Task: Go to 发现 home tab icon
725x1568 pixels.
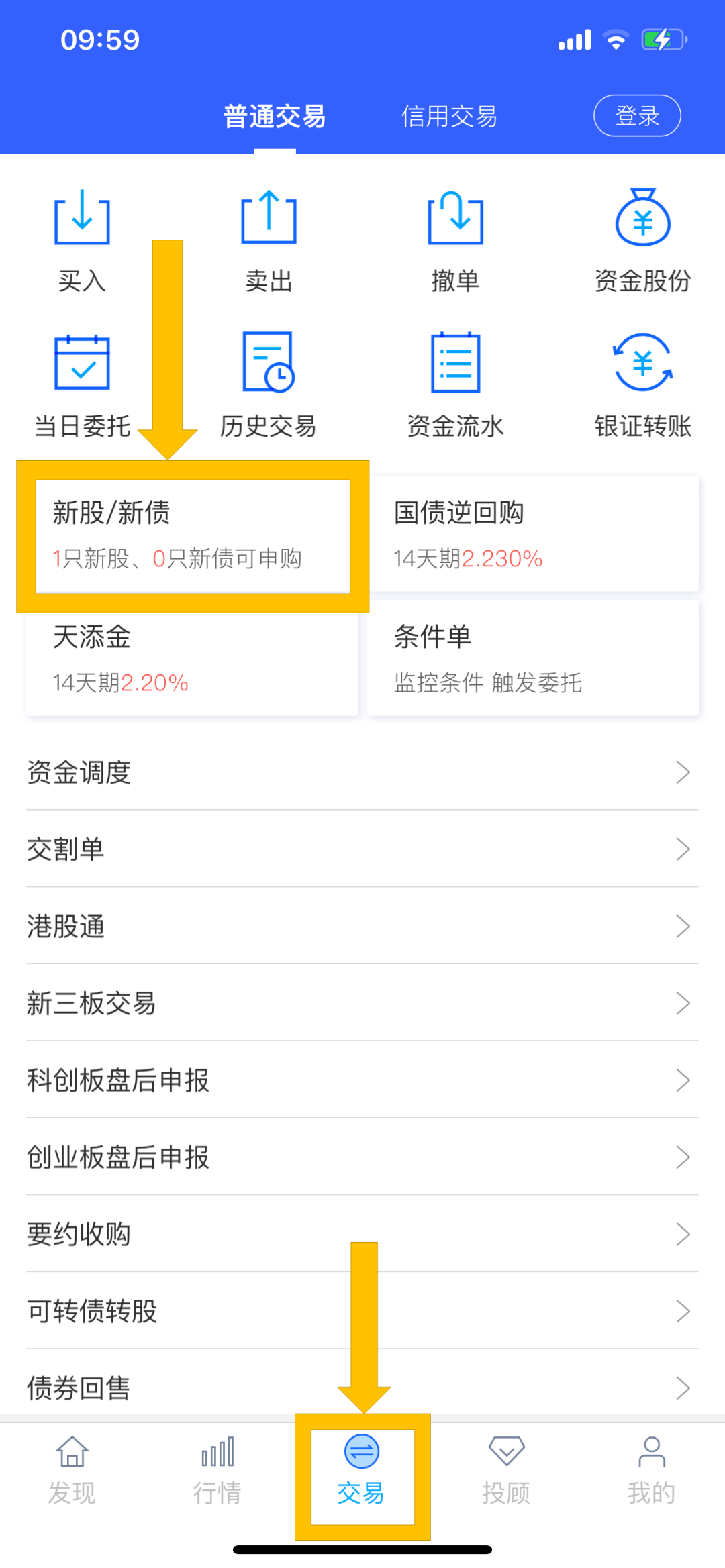Action: tap(72, 1453)
